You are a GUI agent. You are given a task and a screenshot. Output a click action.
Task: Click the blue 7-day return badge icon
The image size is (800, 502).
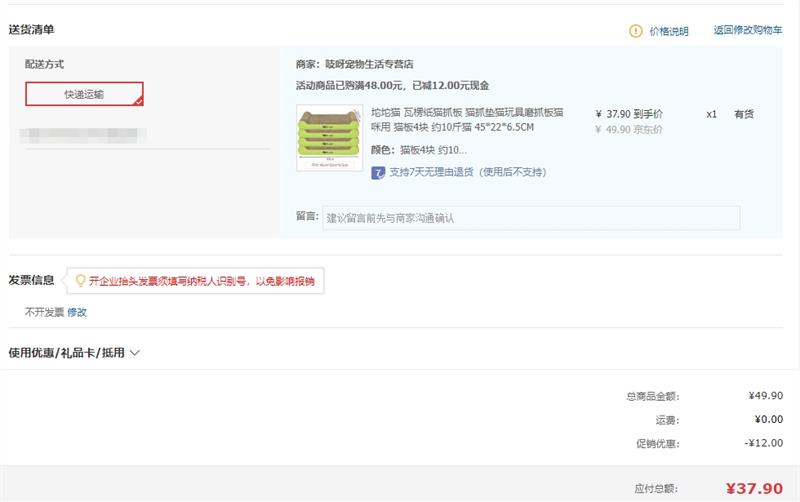click(x=378, y=172)
